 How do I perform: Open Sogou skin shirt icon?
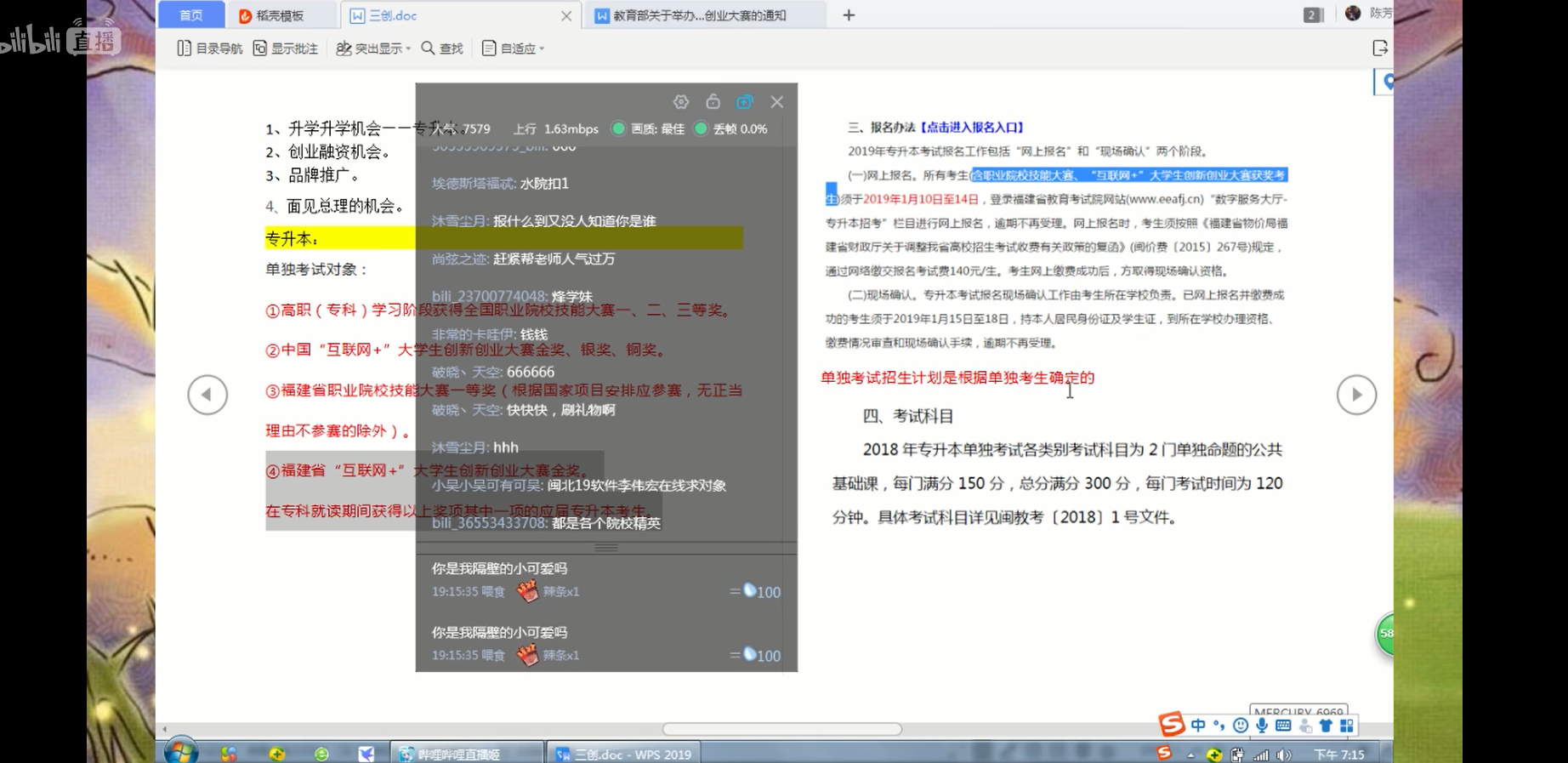tap(1326, 726)
